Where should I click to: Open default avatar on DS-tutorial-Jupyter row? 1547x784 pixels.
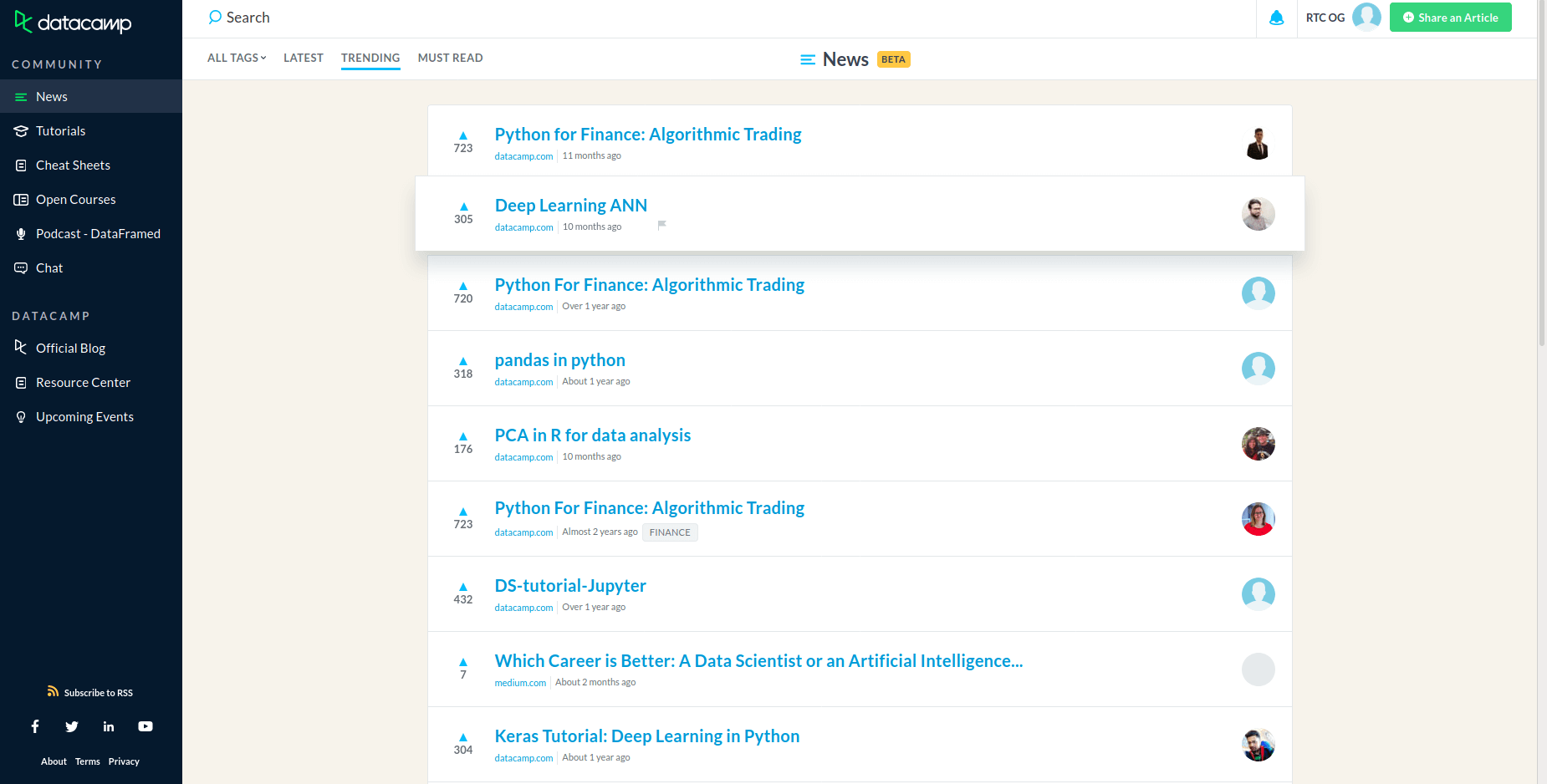click(x=1258, y=594)
